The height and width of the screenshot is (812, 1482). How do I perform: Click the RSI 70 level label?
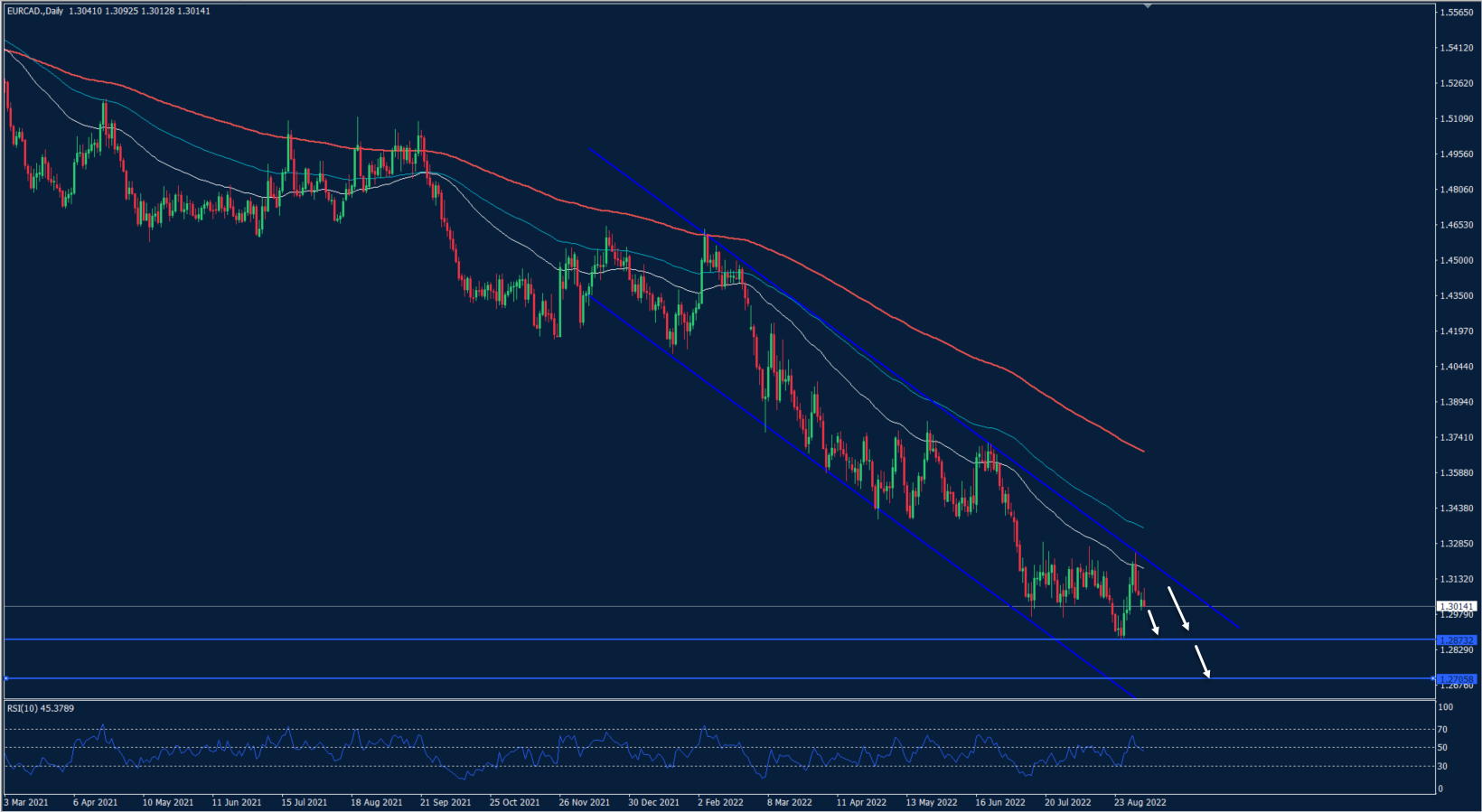point(1443,729)
